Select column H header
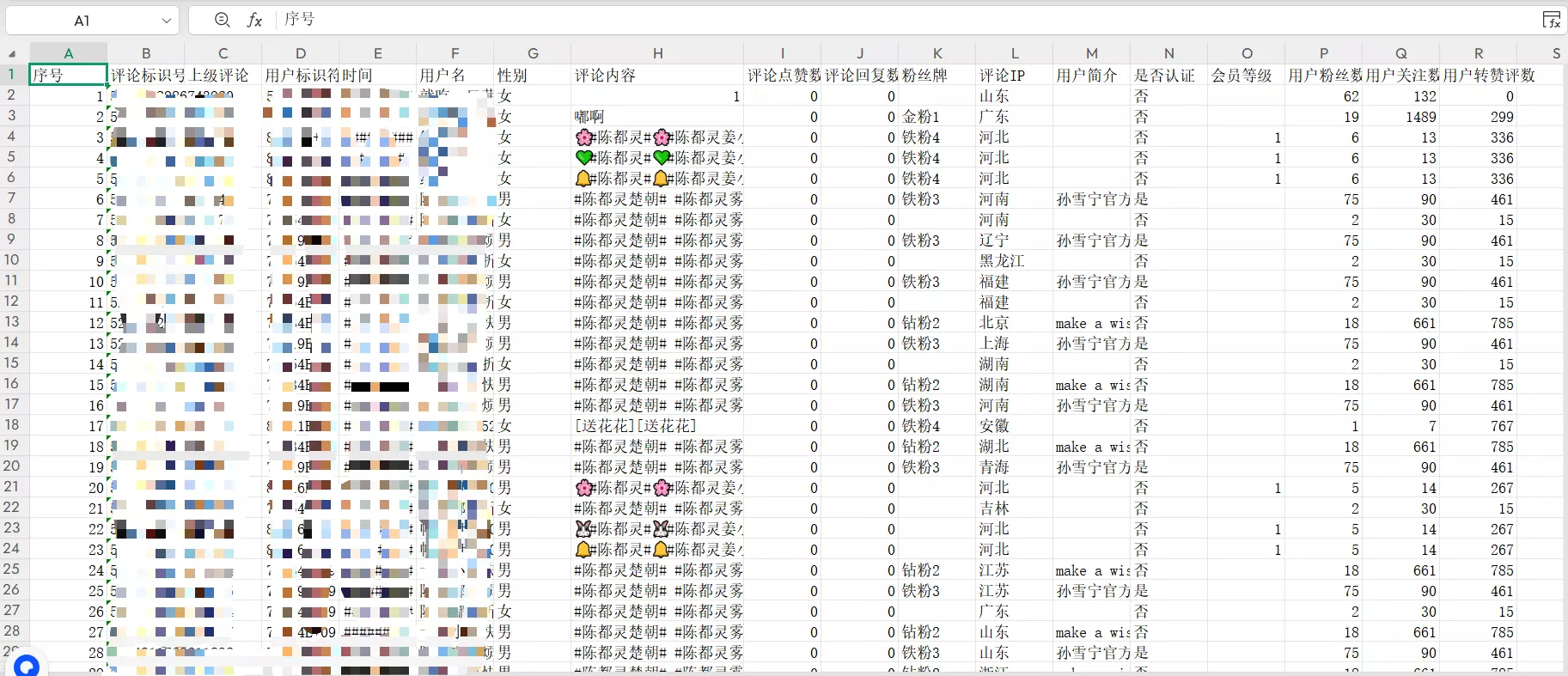The width and height of the screenshot is (1568, 676). pyautogui.click(x=657, y=53)
